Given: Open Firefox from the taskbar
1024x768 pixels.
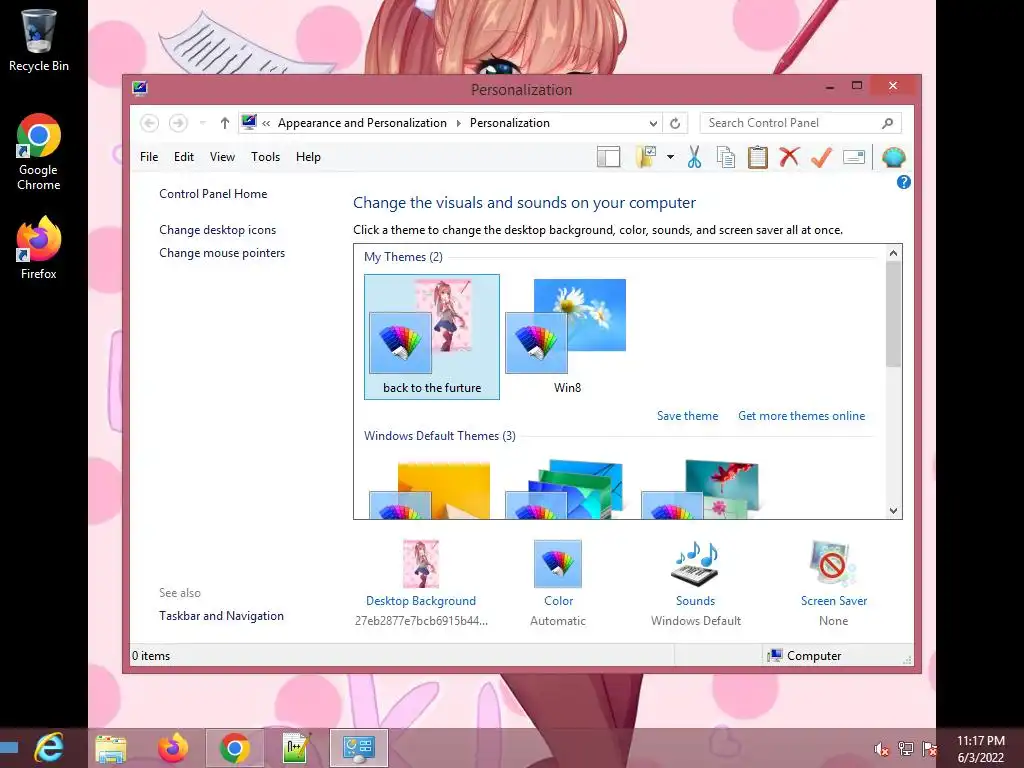Looking at the screenshot, I should coord(172,748).
